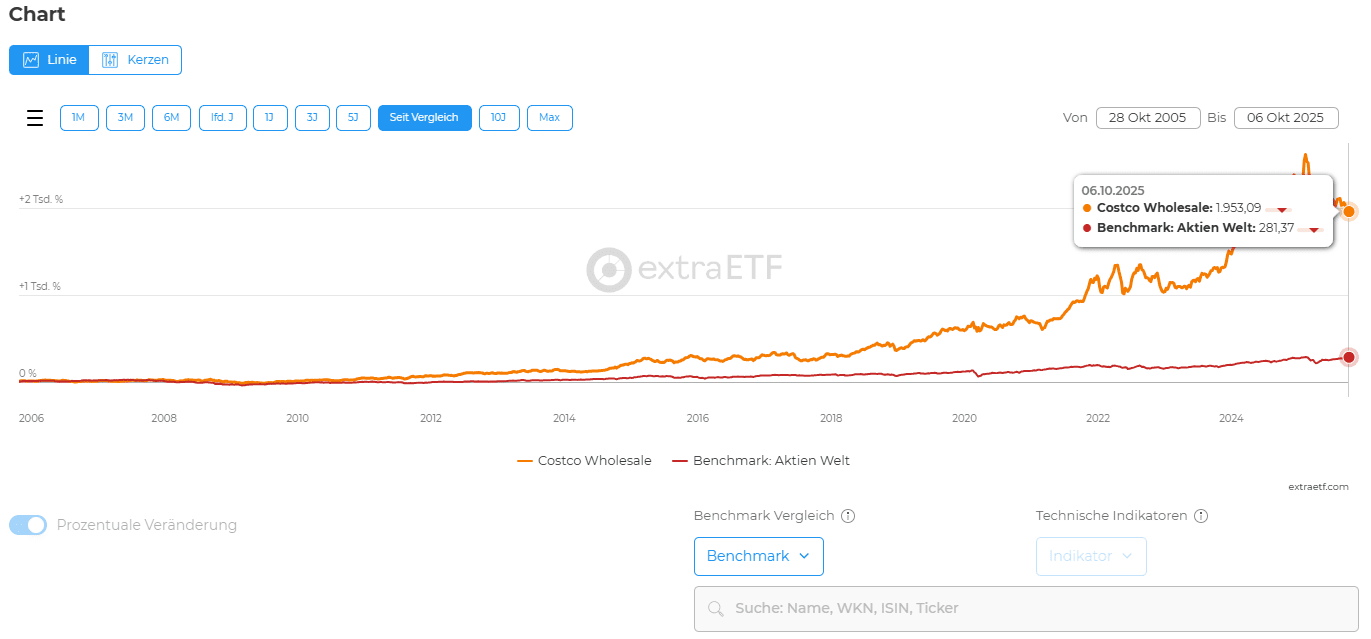1371x639 pixels.
Task: Open the Indikator dropdown
Action: tap(1090, 556)
